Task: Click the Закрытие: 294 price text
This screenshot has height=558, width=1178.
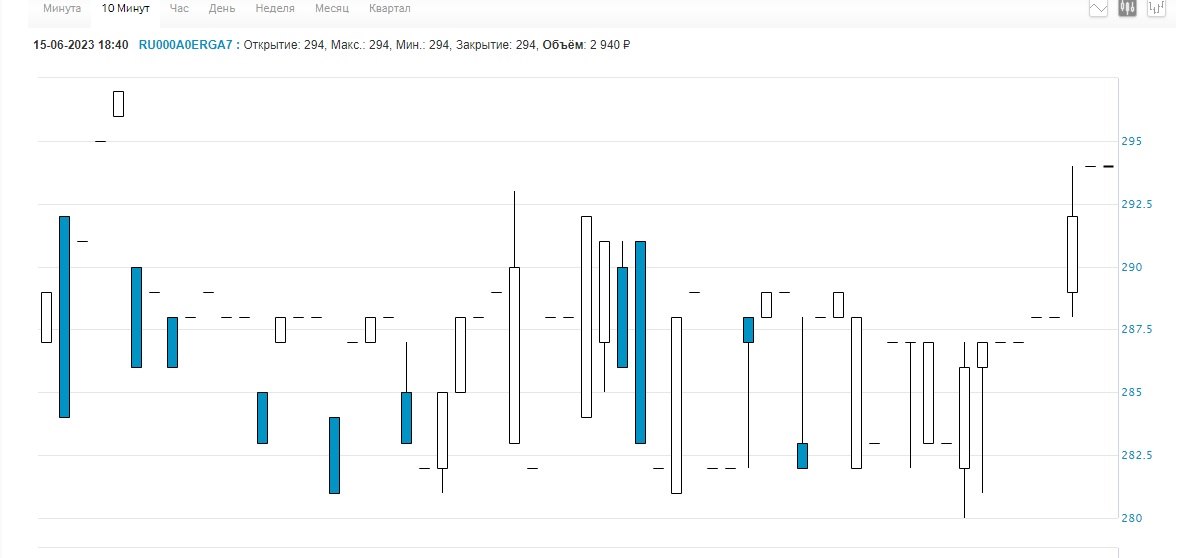Action: point(496,45)
